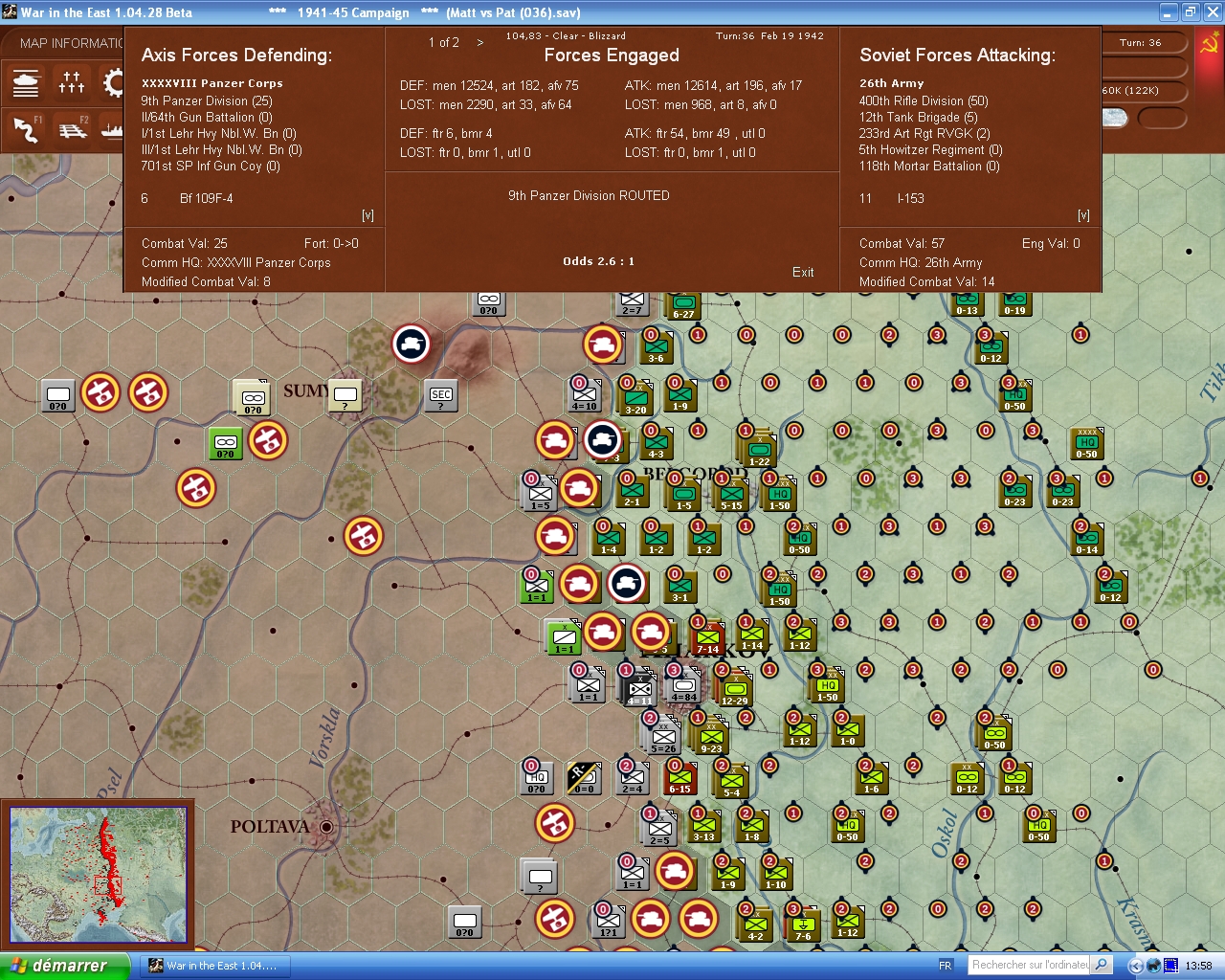Open the order of battle tank icon
This screenshot has height=980, width=1225.
click(27, 83)
